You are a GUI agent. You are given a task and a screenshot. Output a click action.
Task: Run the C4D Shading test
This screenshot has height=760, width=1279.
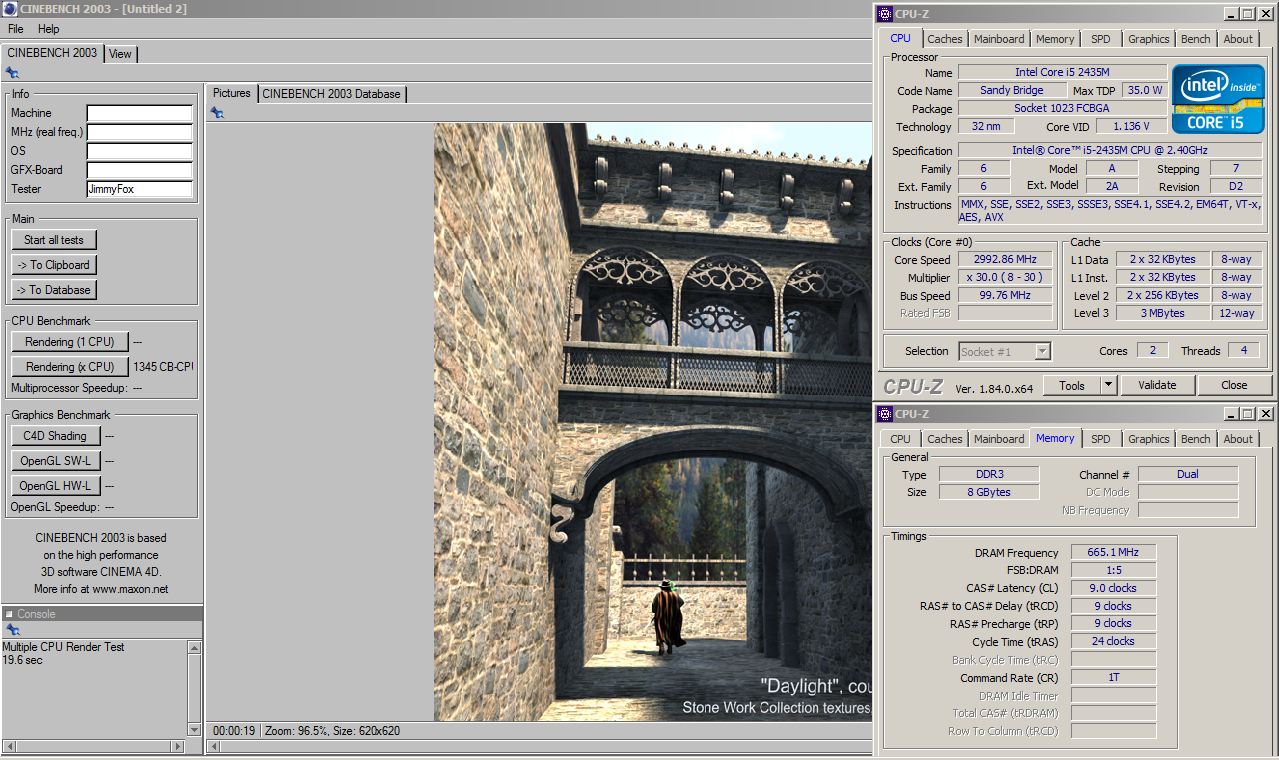point(56,436)
